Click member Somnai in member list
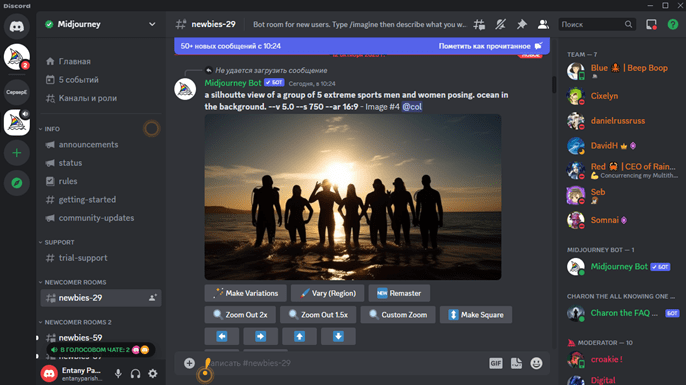The height and width of the screenshot is (385, 686). tap(621, 220)
